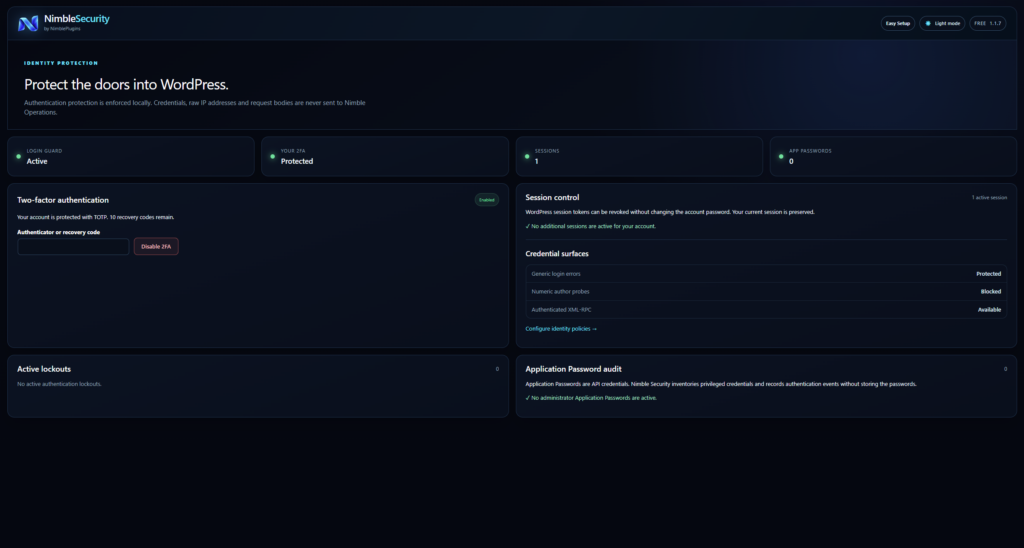This screenshot has height=548, width=1024.
Task: Click the by NimblePlugins subtitle
Action: coord(62,29)
